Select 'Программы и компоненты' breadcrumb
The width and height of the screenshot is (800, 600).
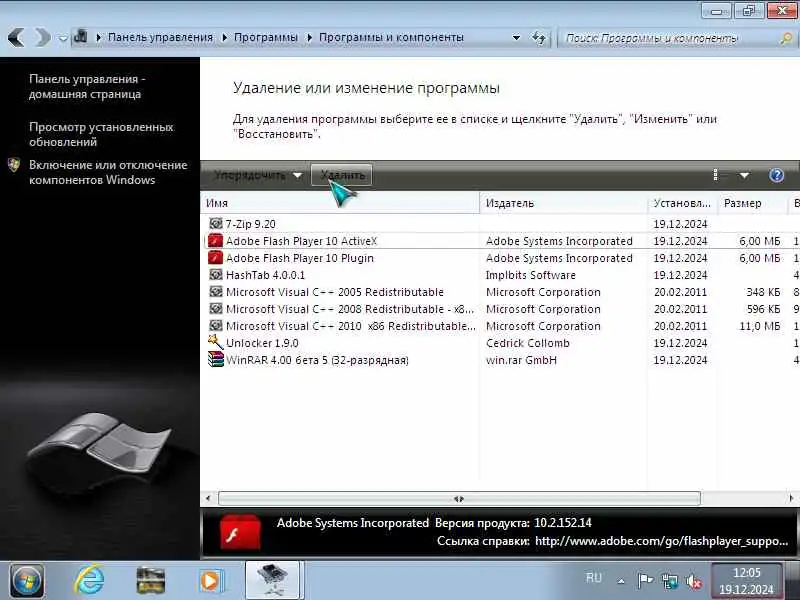pyautogui.click(x=391, y=37)
